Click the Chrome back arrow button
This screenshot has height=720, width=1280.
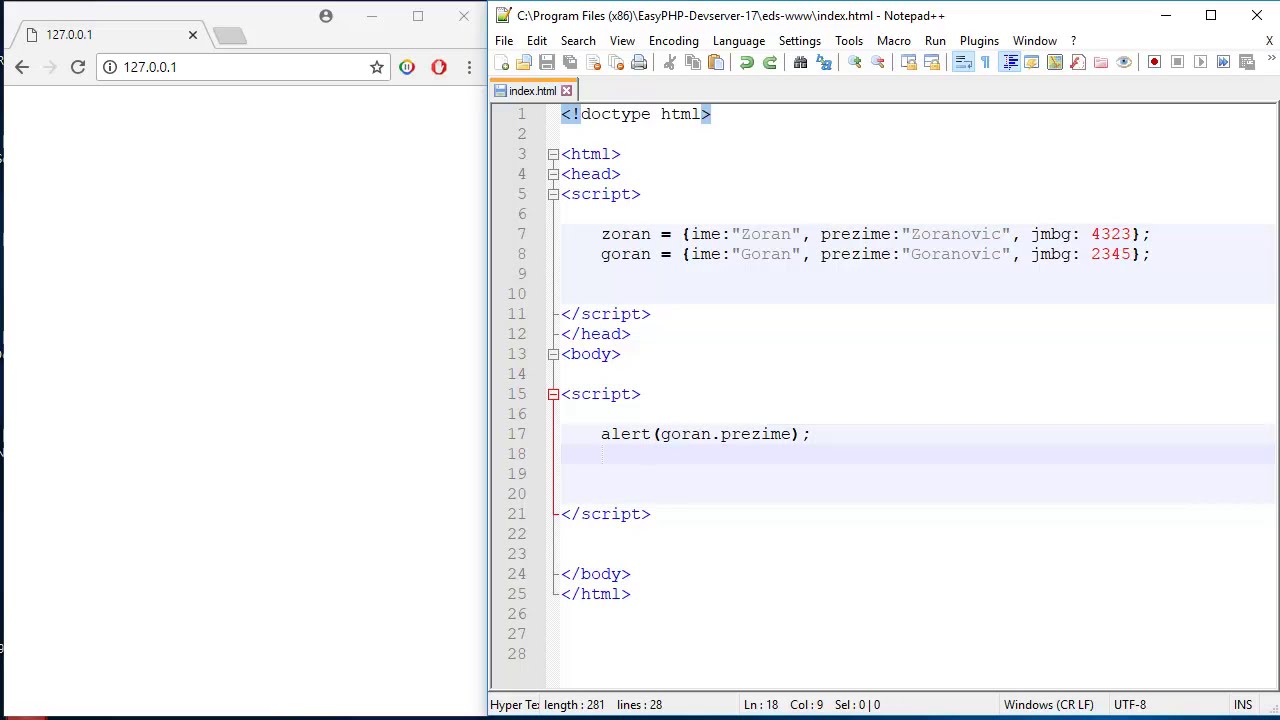[x=22, y=67]
